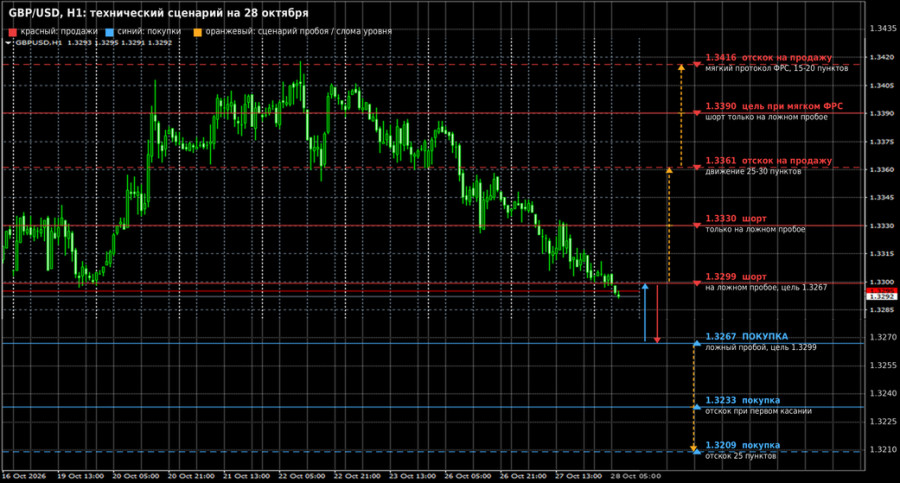This screenshot has height=483, width=900.
Task: Click legend text 'красный: продажи'
Action: pos(59,32)
